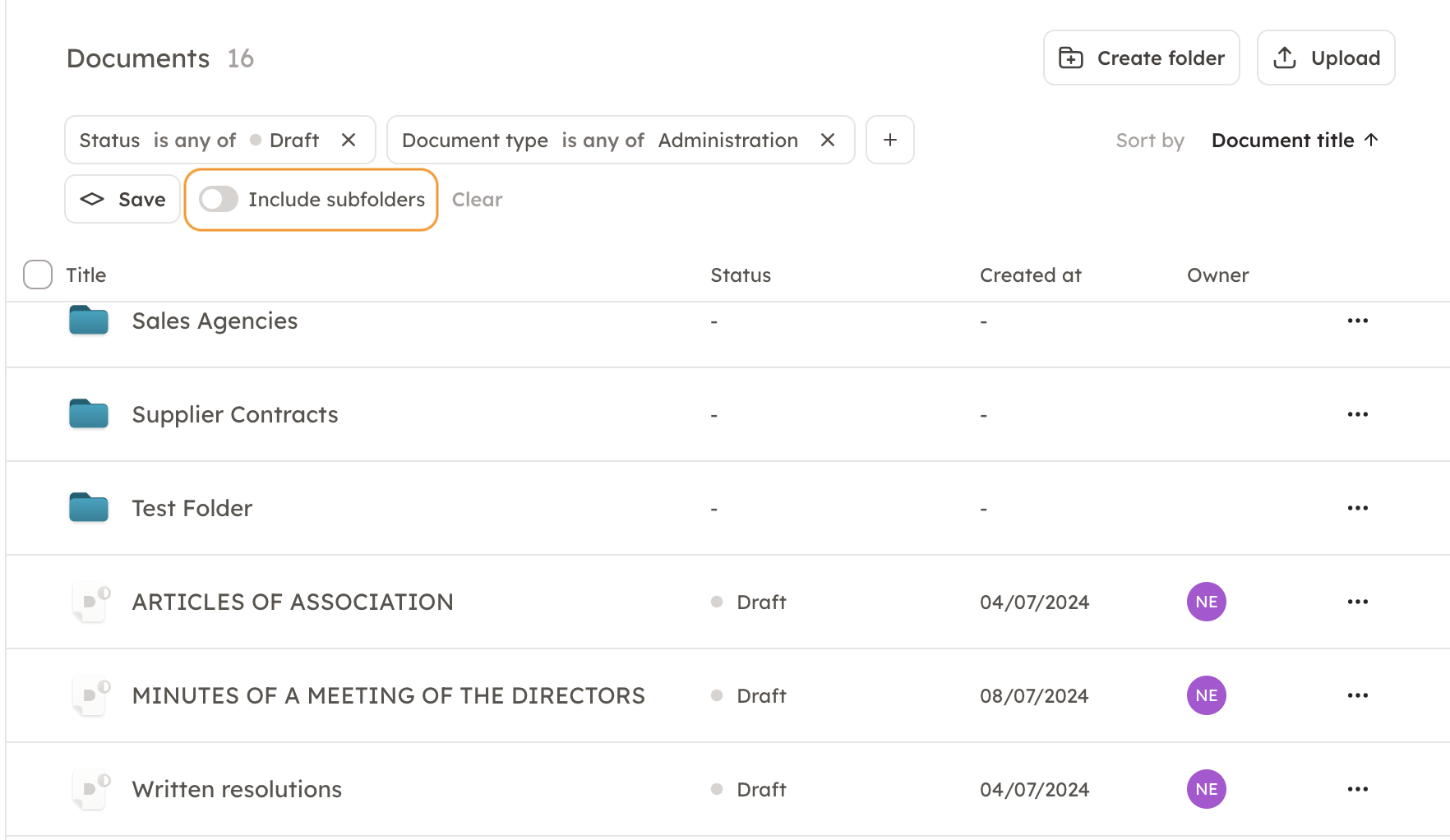Open the Supplier Contracts folder icon
This screenshot has width=1450, height=840.
coord(89,415)
